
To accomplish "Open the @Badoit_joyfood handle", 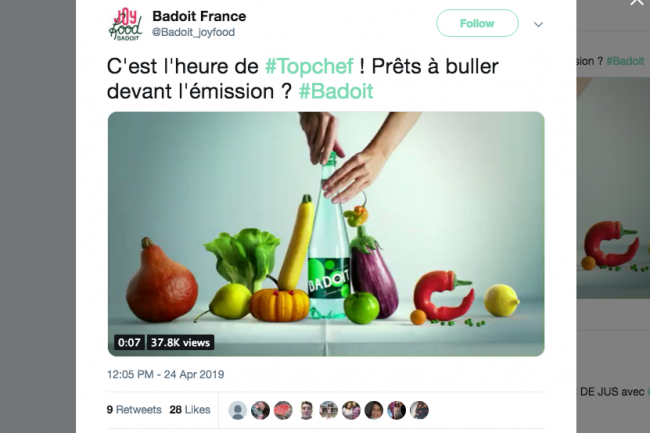I will 193,32.
